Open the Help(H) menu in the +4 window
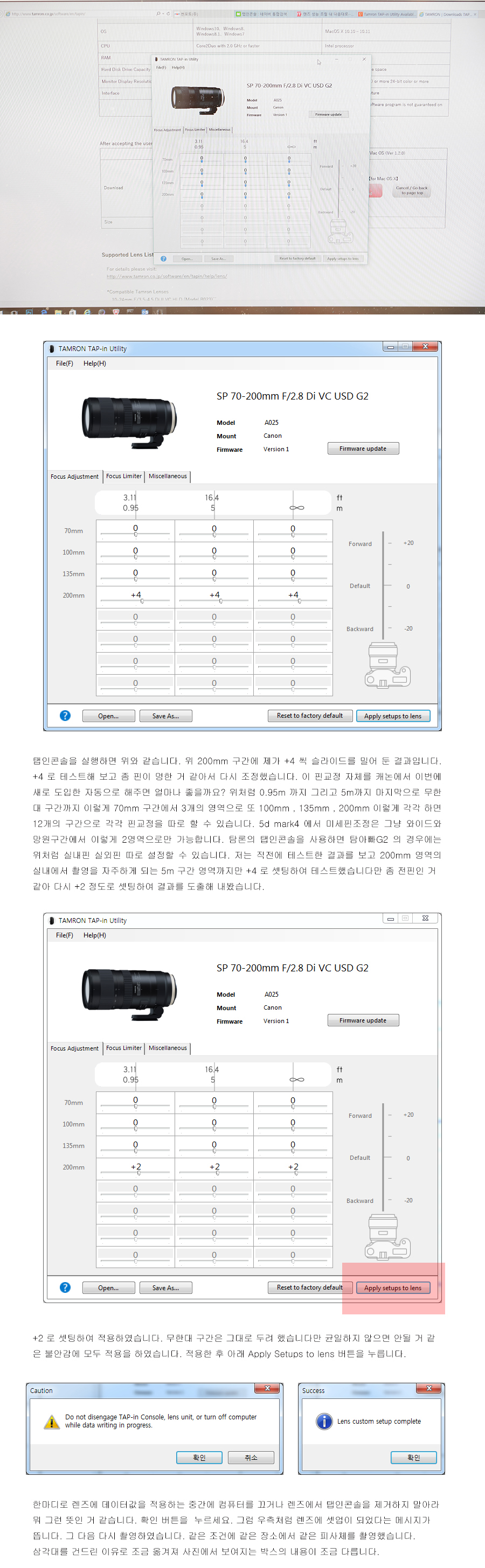 [x=94, y=363]
